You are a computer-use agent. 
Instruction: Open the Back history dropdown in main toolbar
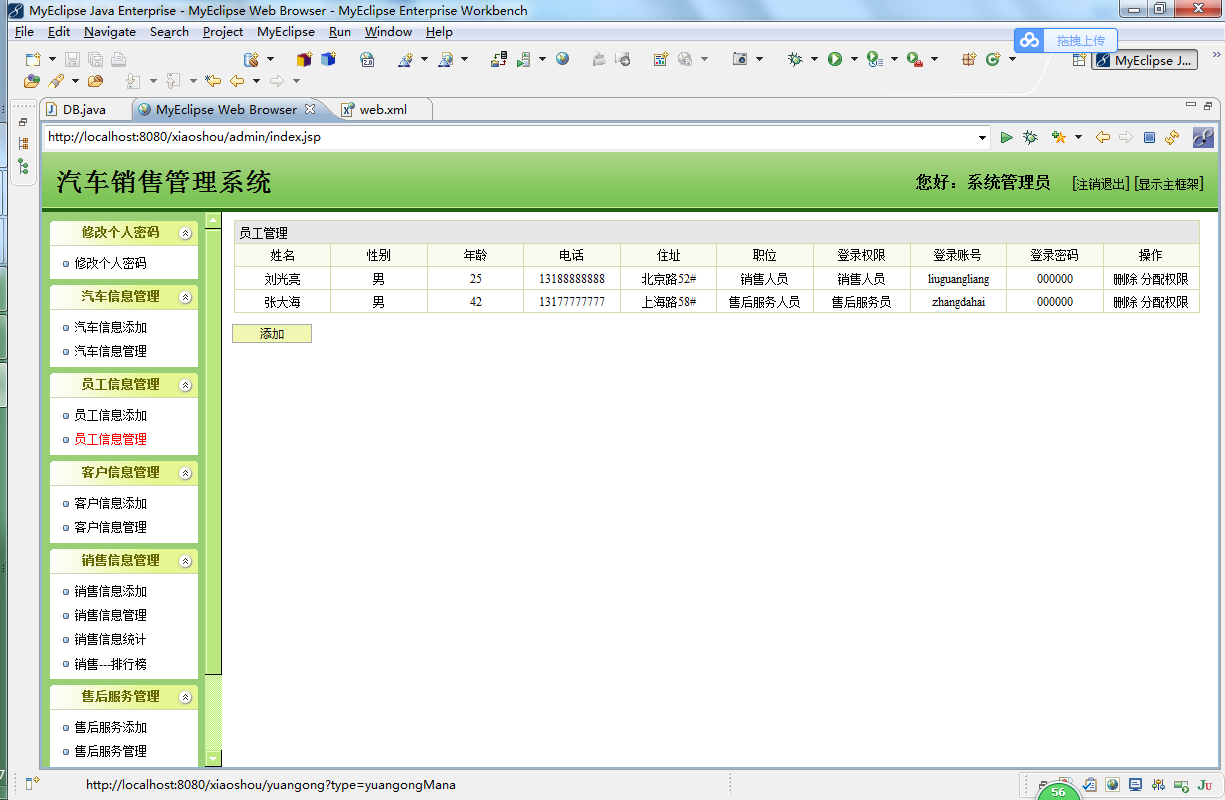coord(256,81)
